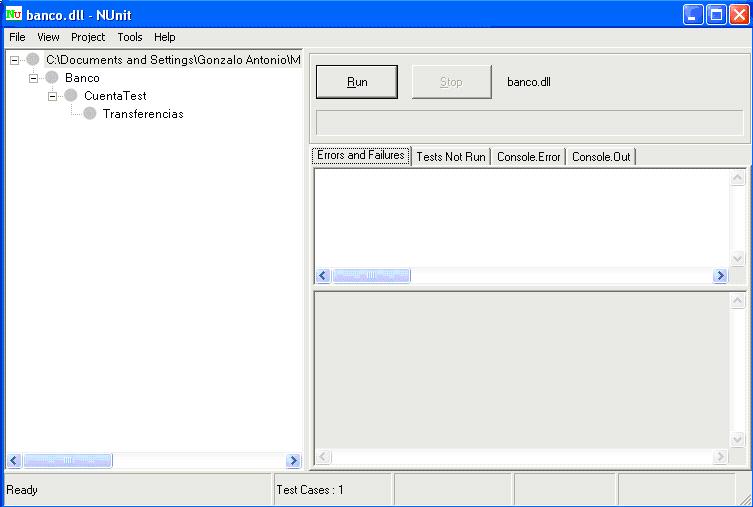The image size is (753, 507).
Task: Select the C:\Documents and Settings root path
Action: click(173, 60)
